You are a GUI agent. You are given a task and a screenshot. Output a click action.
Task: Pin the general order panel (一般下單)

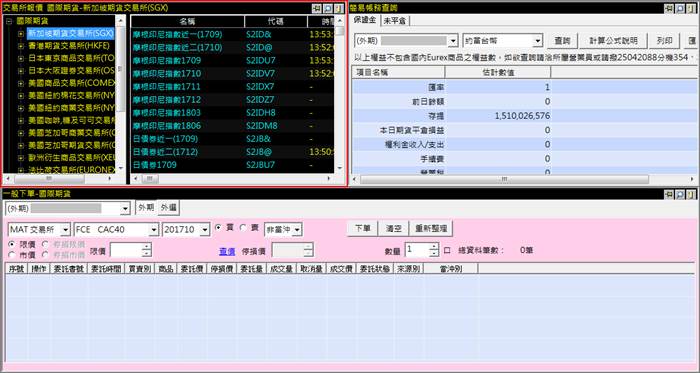[x=669, y=194]
